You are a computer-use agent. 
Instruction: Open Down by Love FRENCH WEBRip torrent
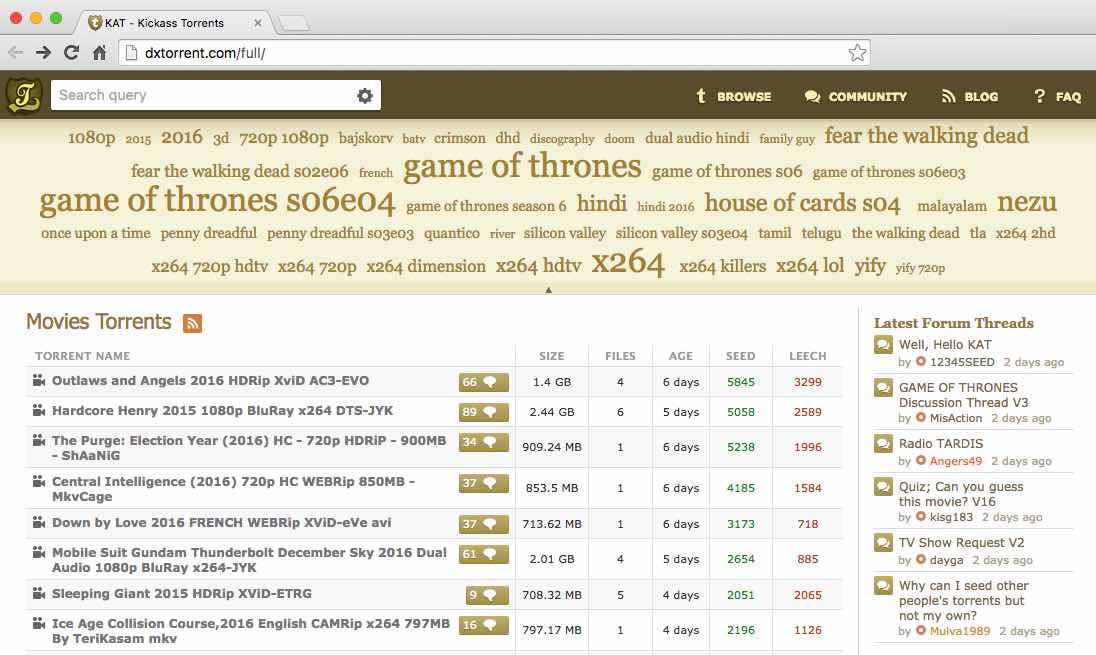point(222,523)
